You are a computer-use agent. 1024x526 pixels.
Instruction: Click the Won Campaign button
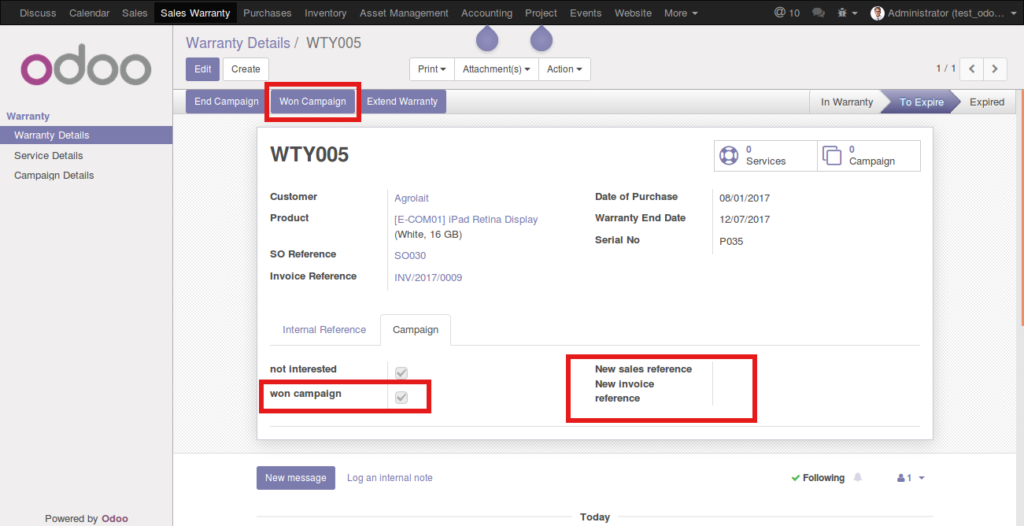coord(313,102)
